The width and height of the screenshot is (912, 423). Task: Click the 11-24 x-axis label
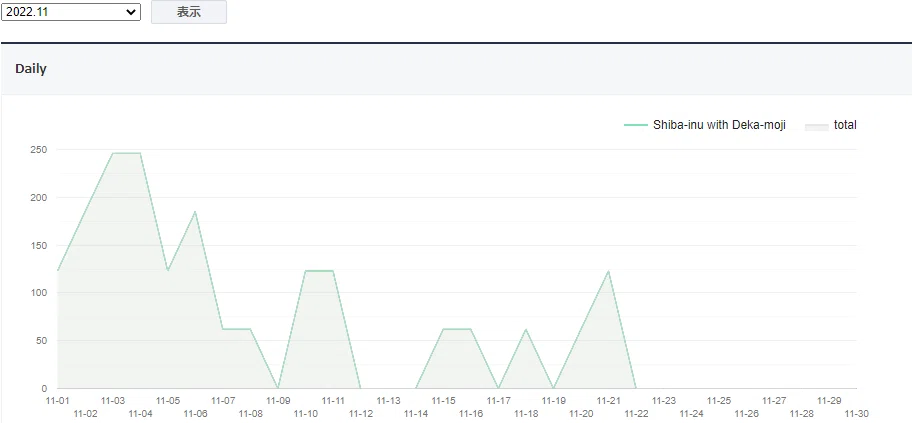692,414
